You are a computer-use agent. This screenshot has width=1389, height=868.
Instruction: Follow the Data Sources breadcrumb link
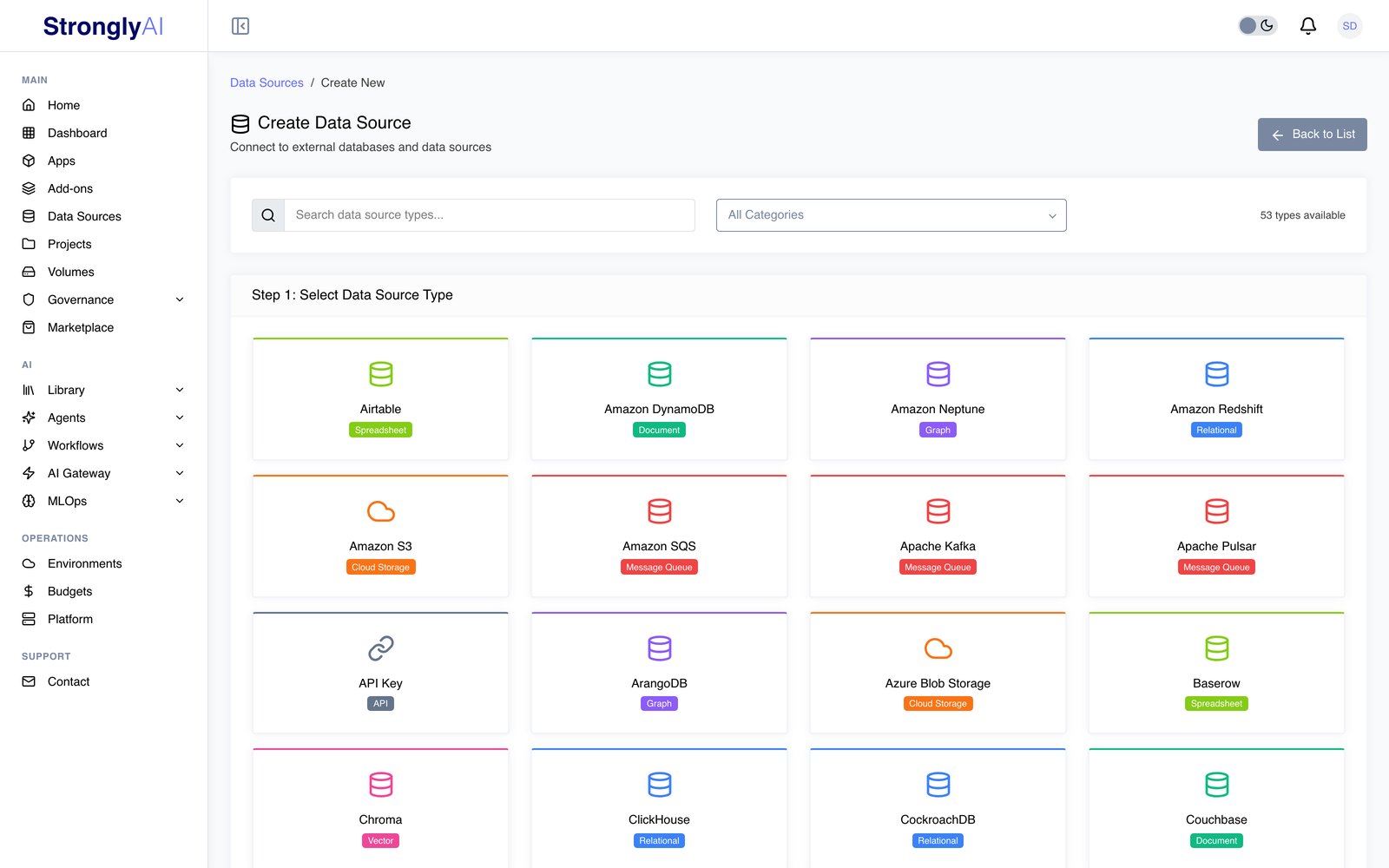(267, 82)
